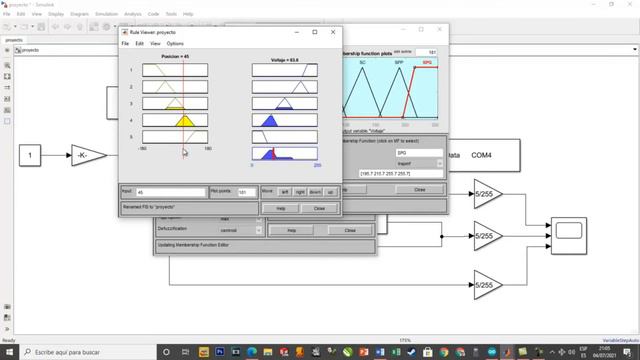The image size is (640, 360).
Task: Click Help button in FIS Editor window
Action: [291, 231]
